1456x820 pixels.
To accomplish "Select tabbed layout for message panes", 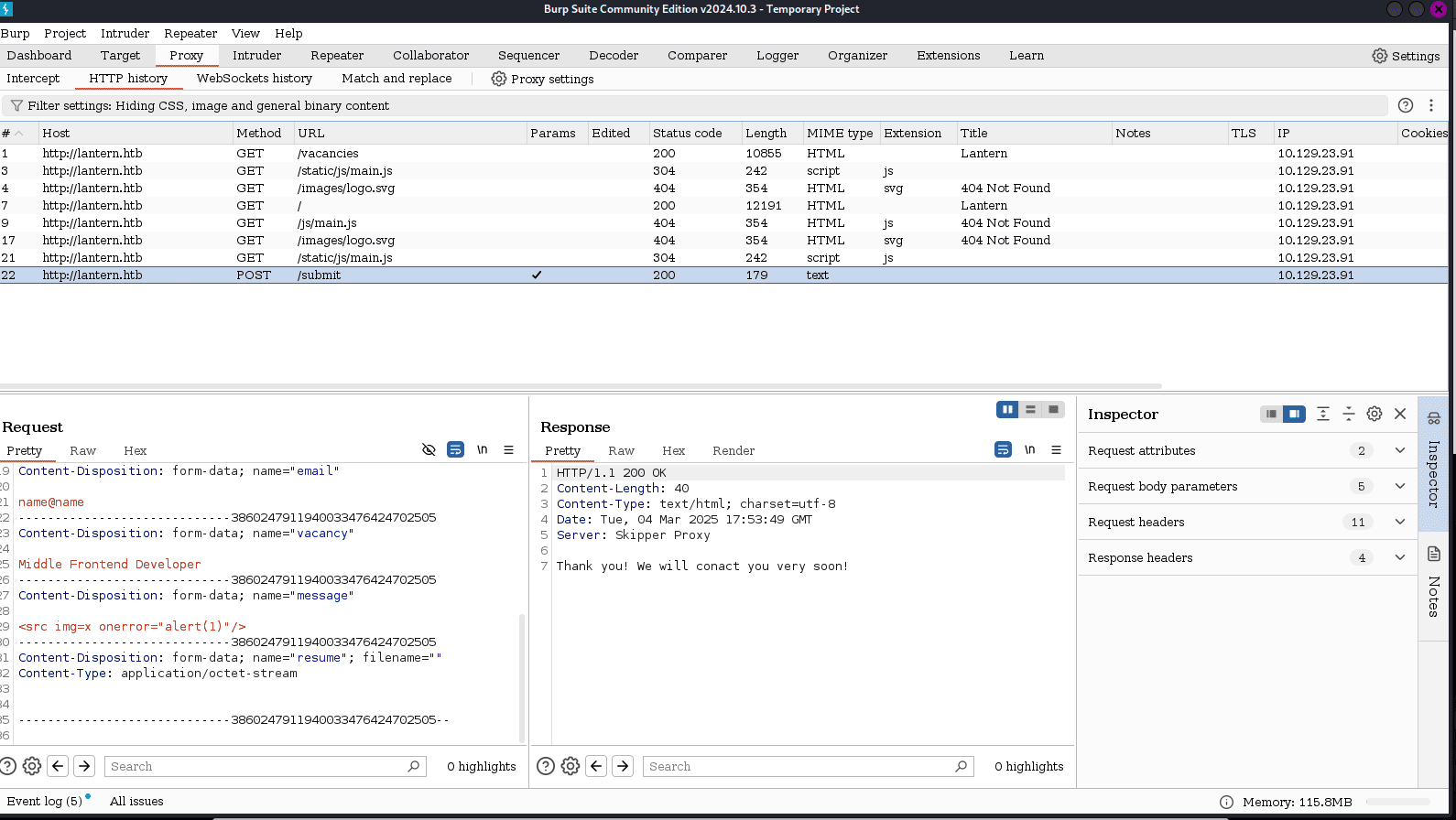I will pos(1053,409).
